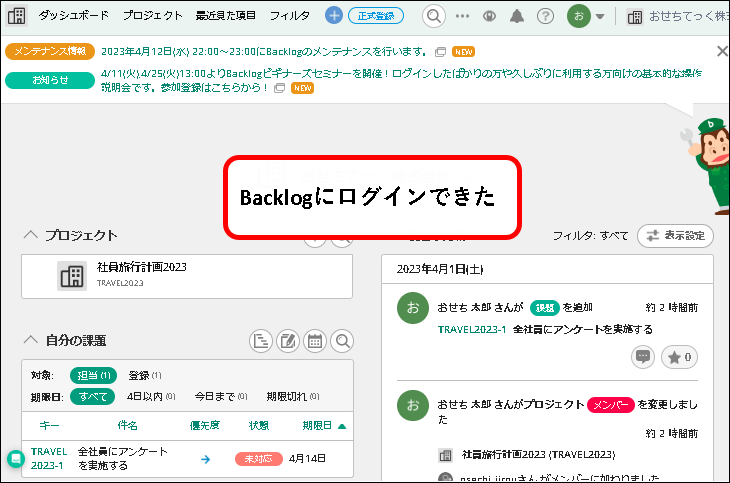The width and height of the screenshot is (730, 483).
Task: Click the Backlog space logo icon
Action: coord(16,16)
